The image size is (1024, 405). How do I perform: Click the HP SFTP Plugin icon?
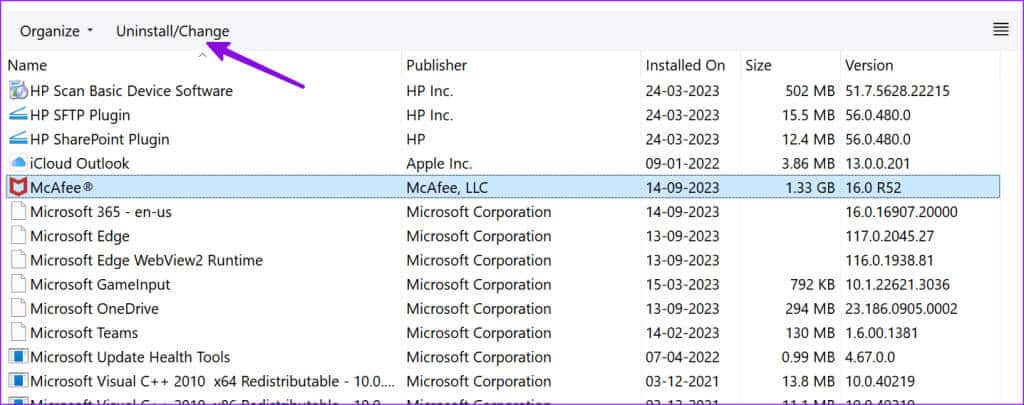[18, 115]
